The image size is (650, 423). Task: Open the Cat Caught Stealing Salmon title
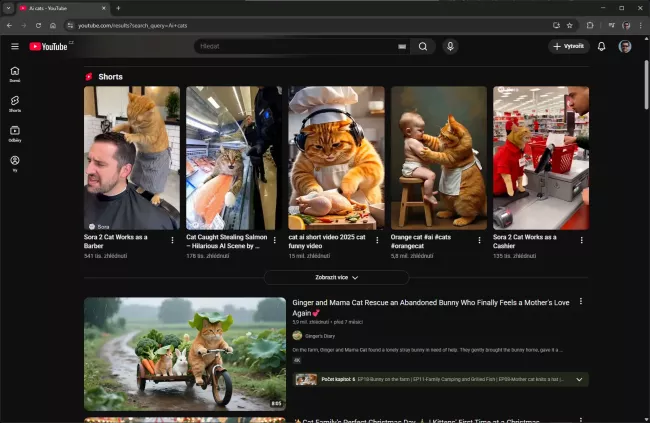[226, 241]
